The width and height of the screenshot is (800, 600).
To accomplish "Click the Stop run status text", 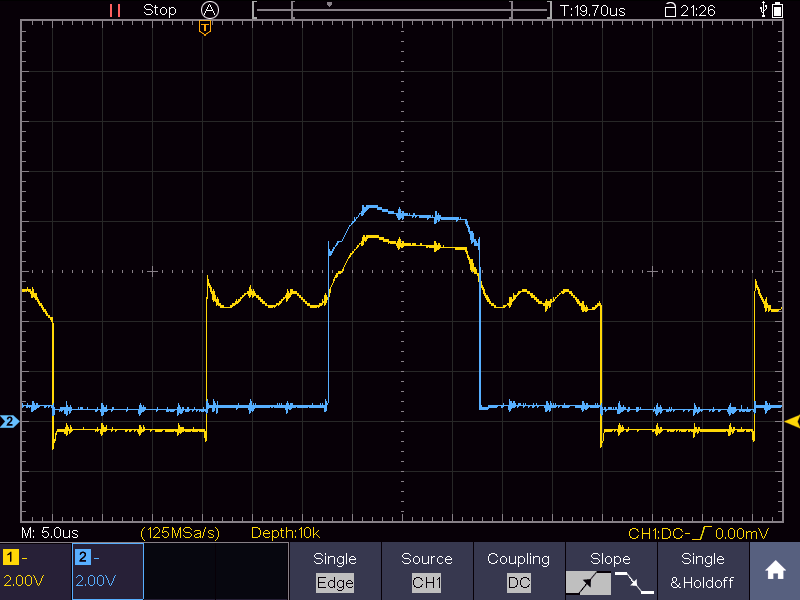I will [160, 10].
